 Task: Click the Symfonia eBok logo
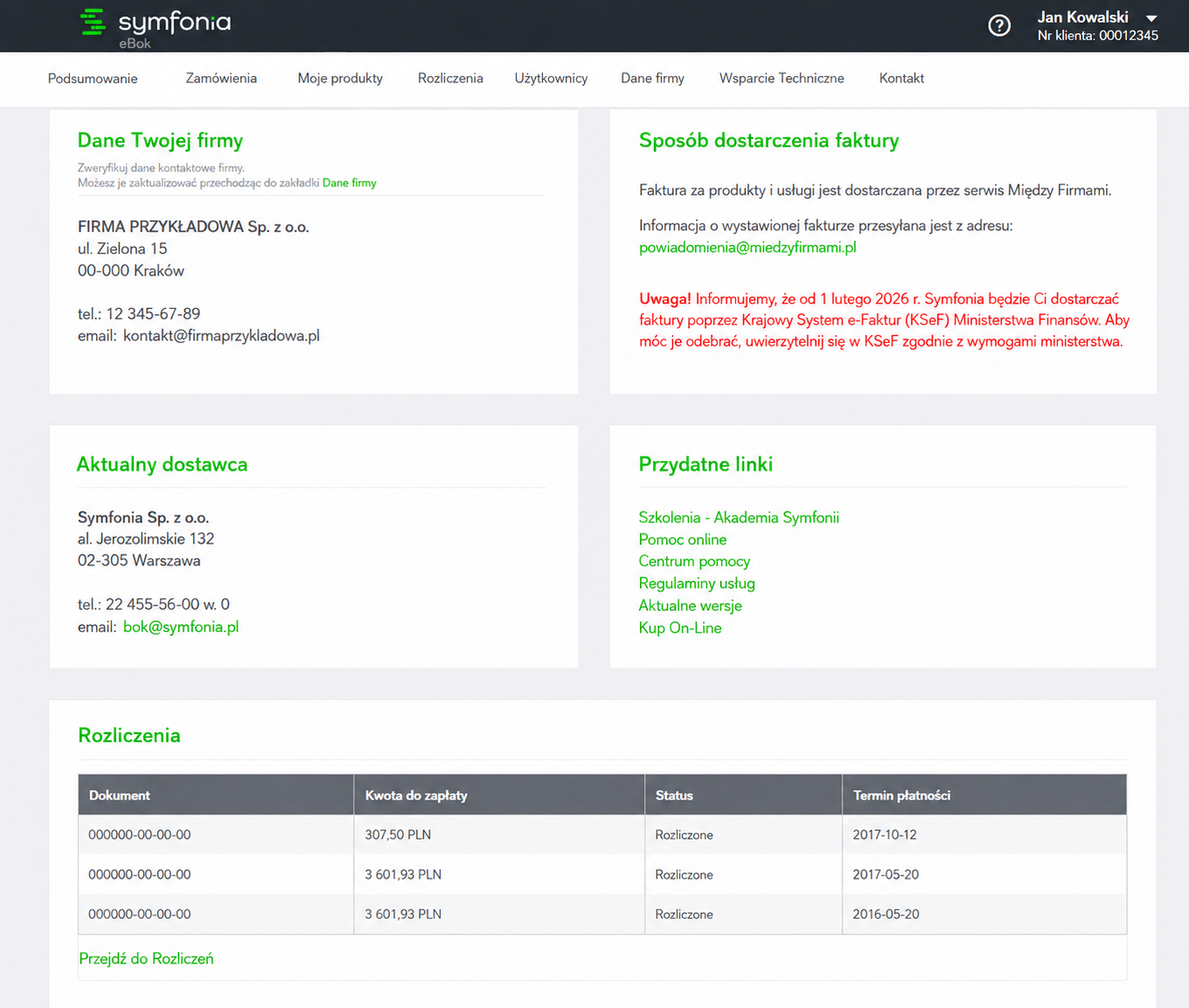[x=155, y=27]
